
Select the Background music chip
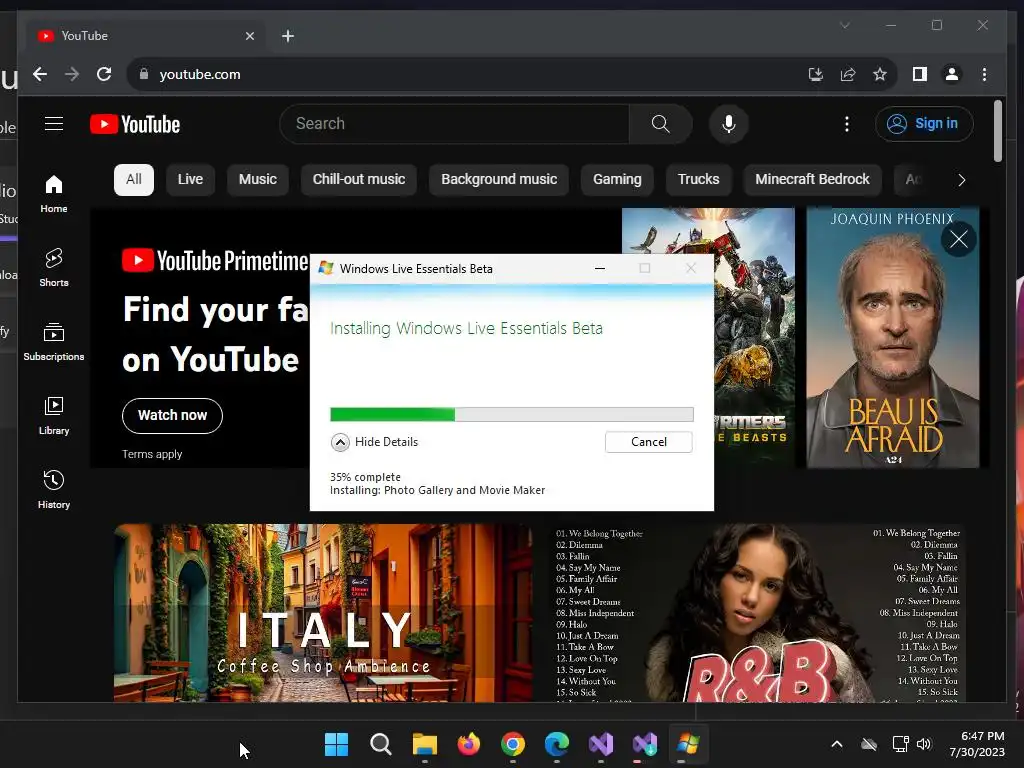[x=499, y=180]
